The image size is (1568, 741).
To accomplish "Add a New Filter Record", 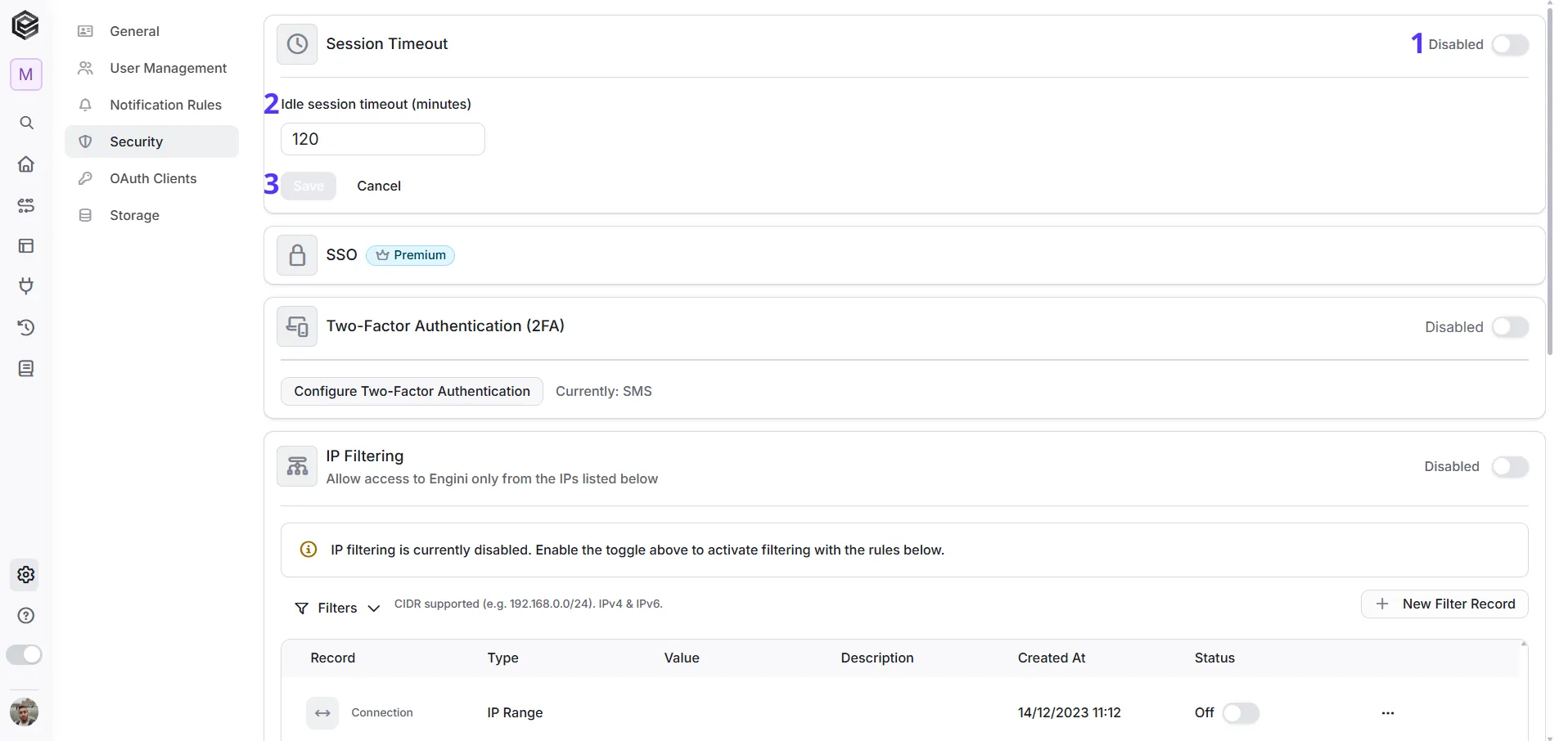I will click(1444, 604).
